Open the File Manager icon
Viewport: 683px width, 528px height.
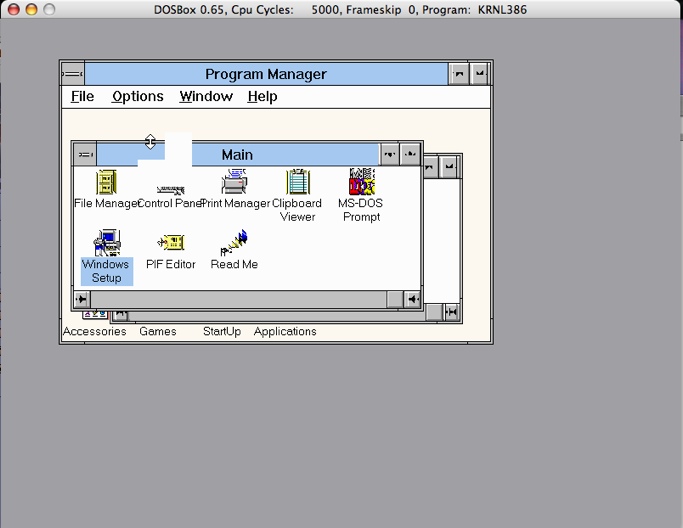coord(106,183)
